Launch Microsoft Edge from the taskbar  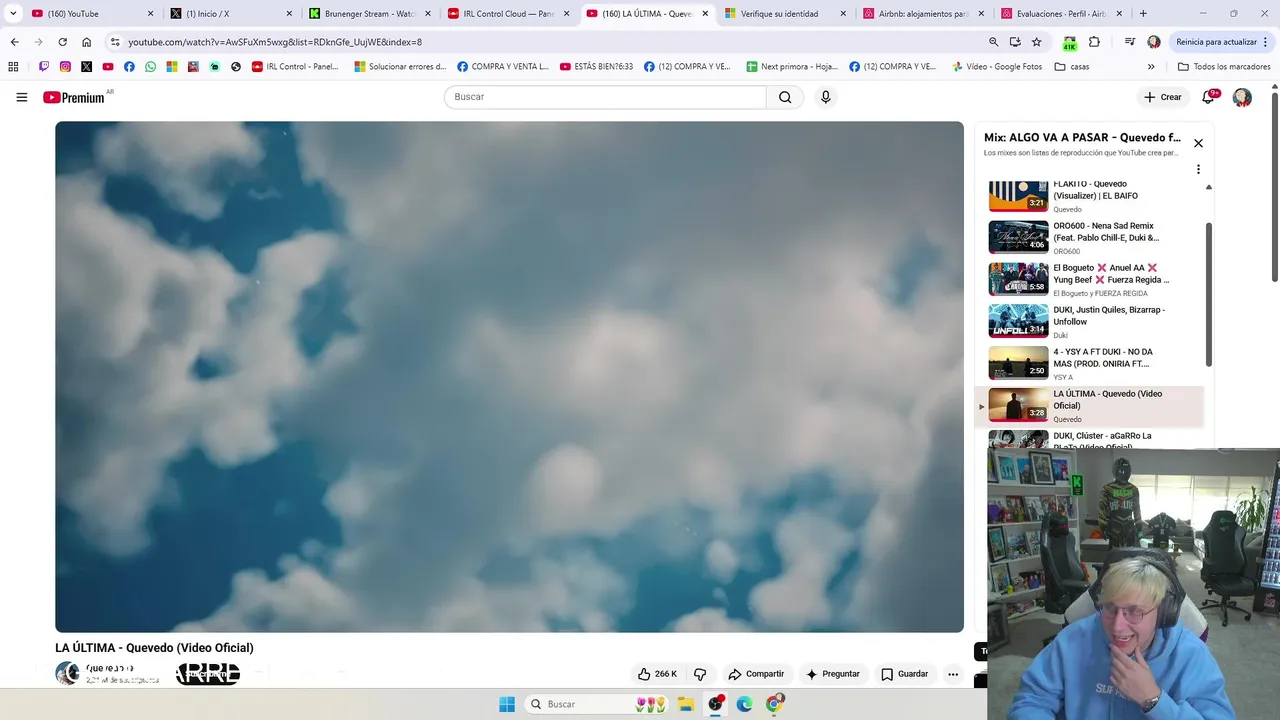(x=744, y=704)
